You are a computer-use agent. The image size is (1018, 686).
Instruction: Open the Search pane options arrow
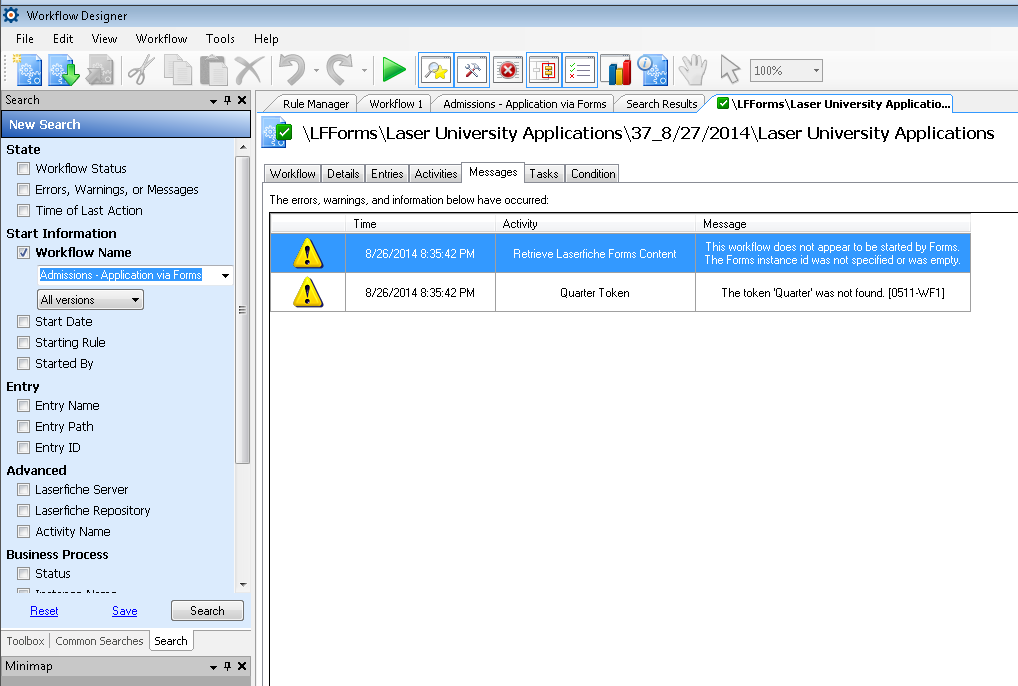coord(213,101)
